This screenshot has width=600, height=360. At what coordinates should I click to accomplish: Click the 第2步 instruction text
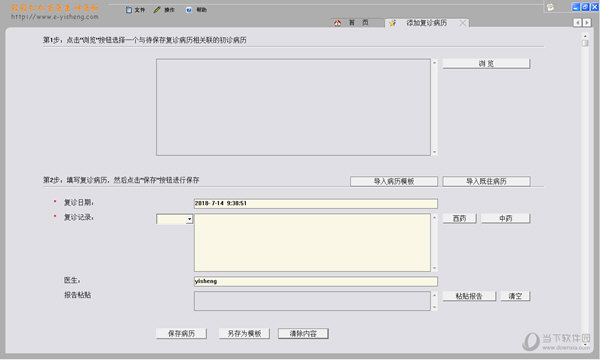click(x=121, y=180)
